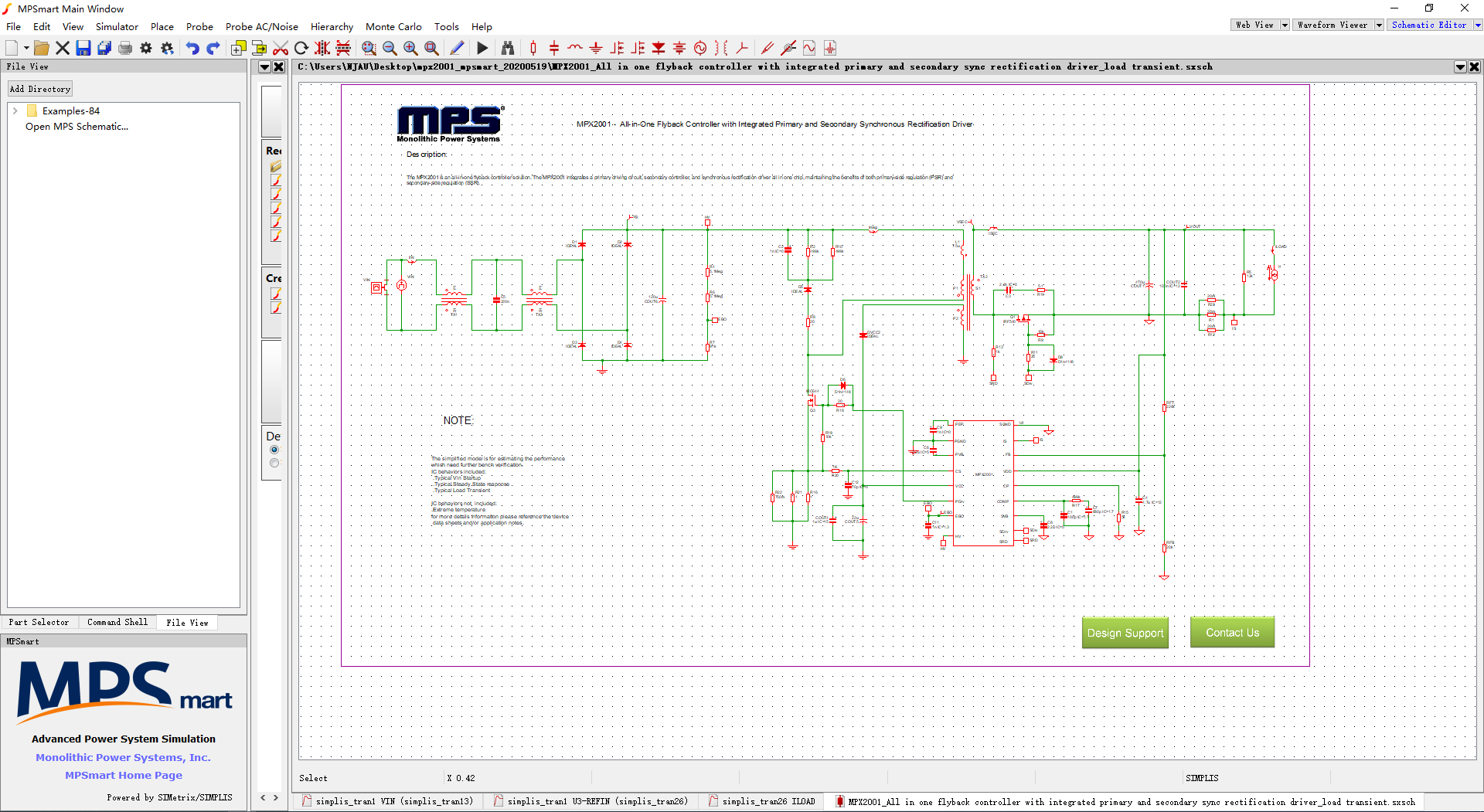The image size is (1484, 812).
Task: Open the Probe AC/Noise menu
Action: point(262,26)
